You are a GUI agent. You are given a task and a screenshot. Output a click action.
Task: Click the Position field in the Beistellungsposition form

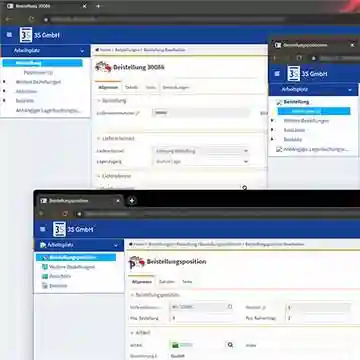click(318, 307)
